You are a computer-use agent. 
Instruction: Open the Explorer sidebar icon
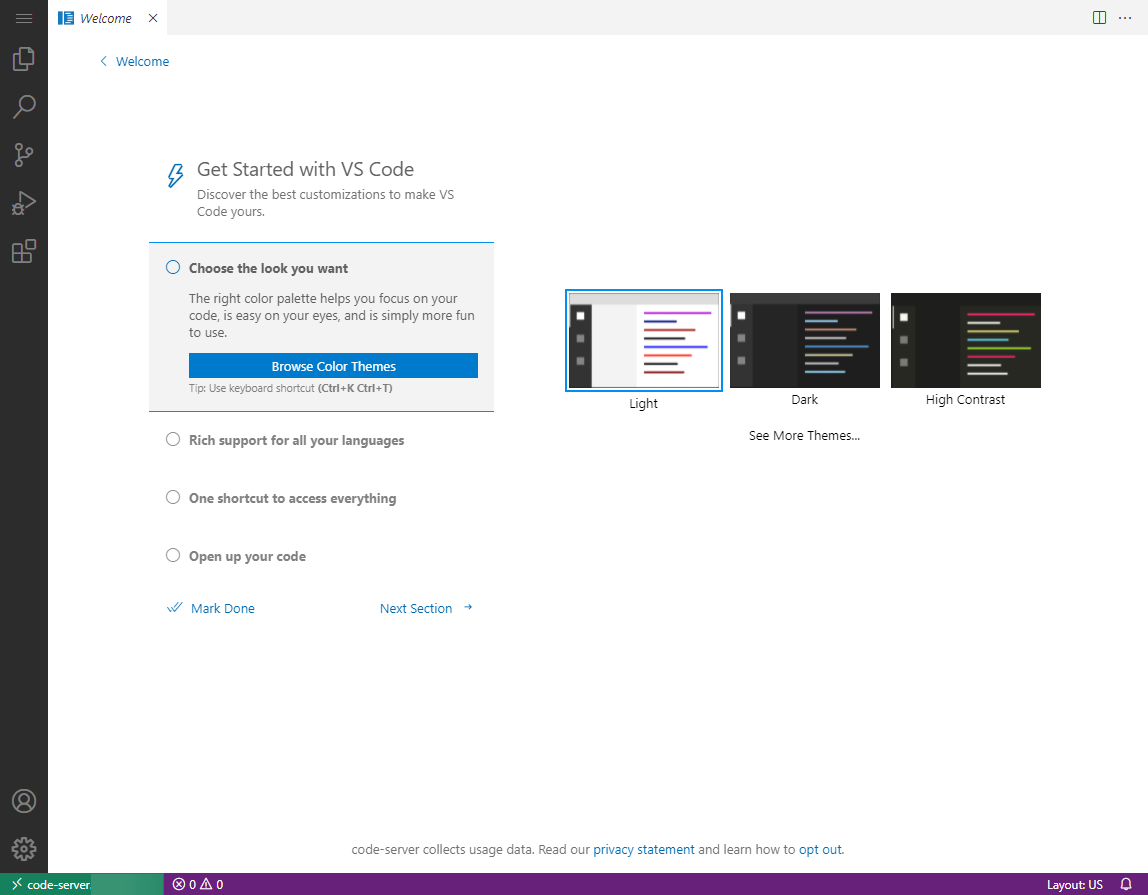coord(24,58)
